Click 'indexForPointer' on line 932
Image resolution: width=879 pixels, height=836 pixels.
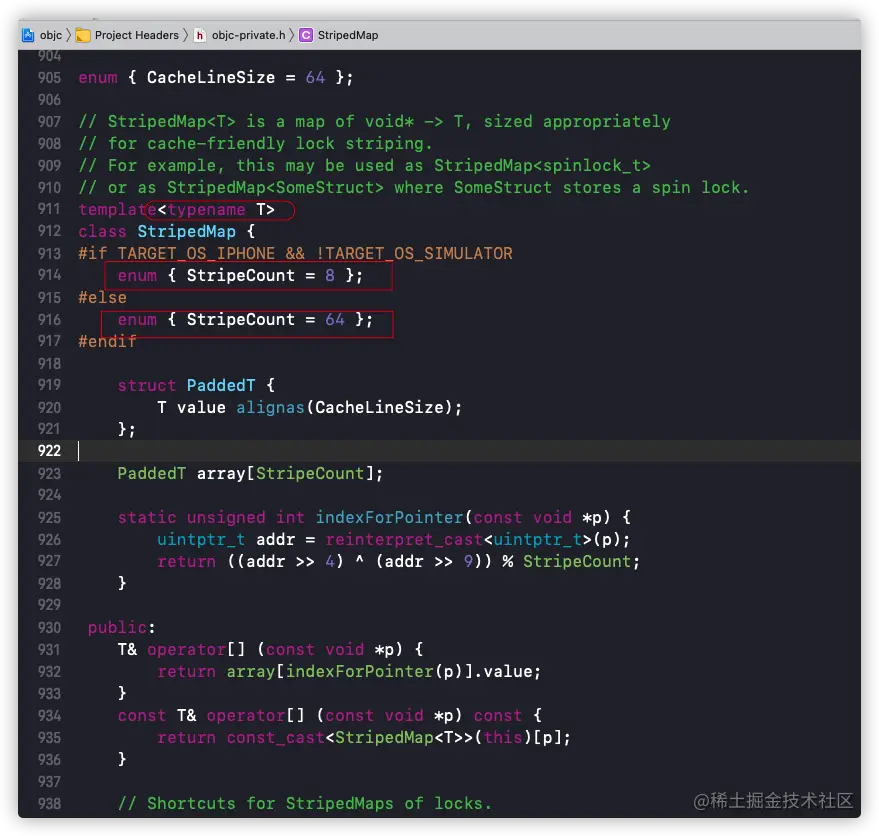tap(359, 672)
